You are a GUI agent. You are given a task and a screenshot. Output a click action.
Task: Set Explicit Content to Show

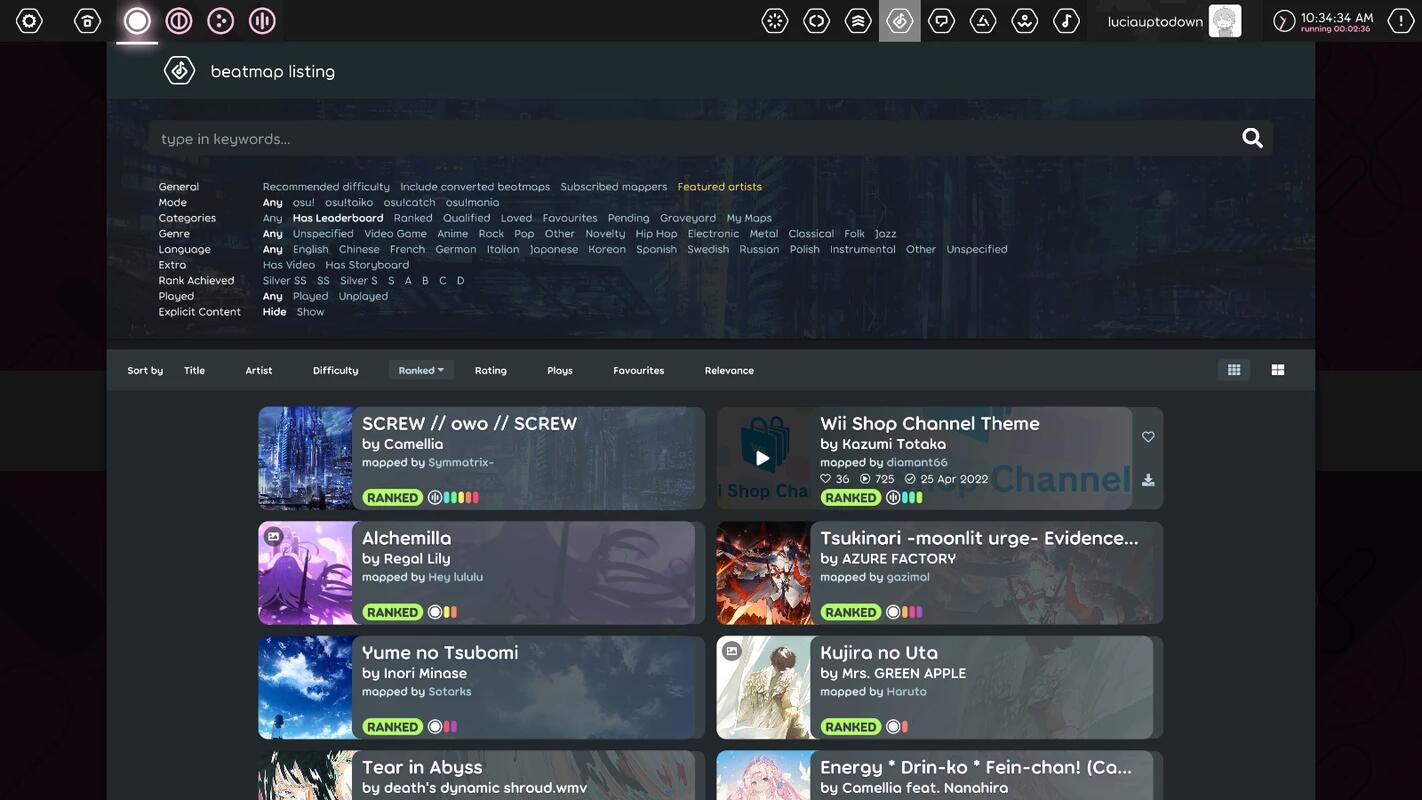click(x=310, y=312)
